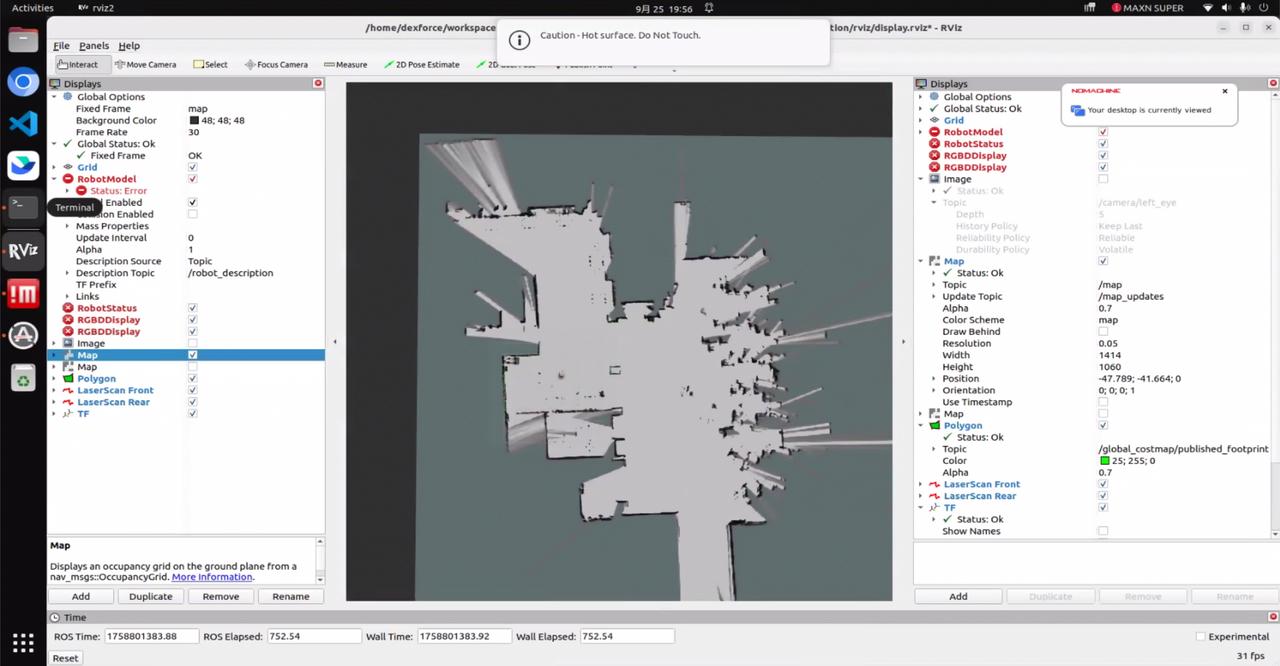
Task: Open the rviz2 app menu in top bar
Action: (x=96, y=8)
